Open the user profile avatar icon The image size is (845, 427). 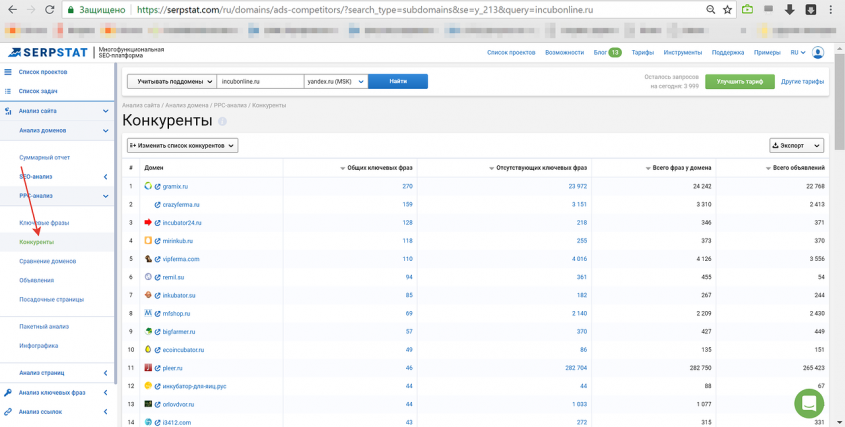pyautogui.click(x=818, y=53)
